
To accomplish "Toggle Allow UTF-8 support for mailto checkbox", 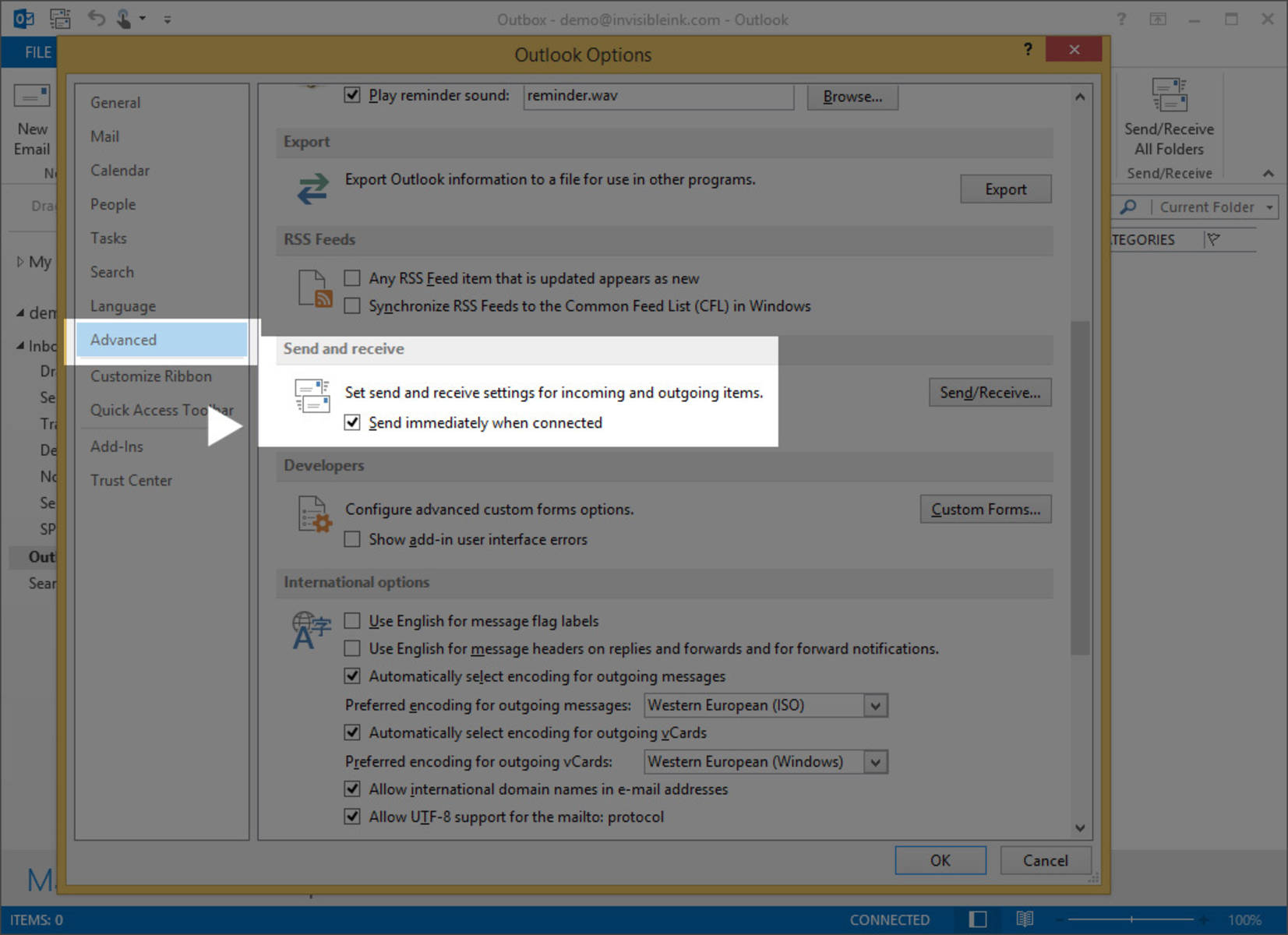I will pos(352,817).
